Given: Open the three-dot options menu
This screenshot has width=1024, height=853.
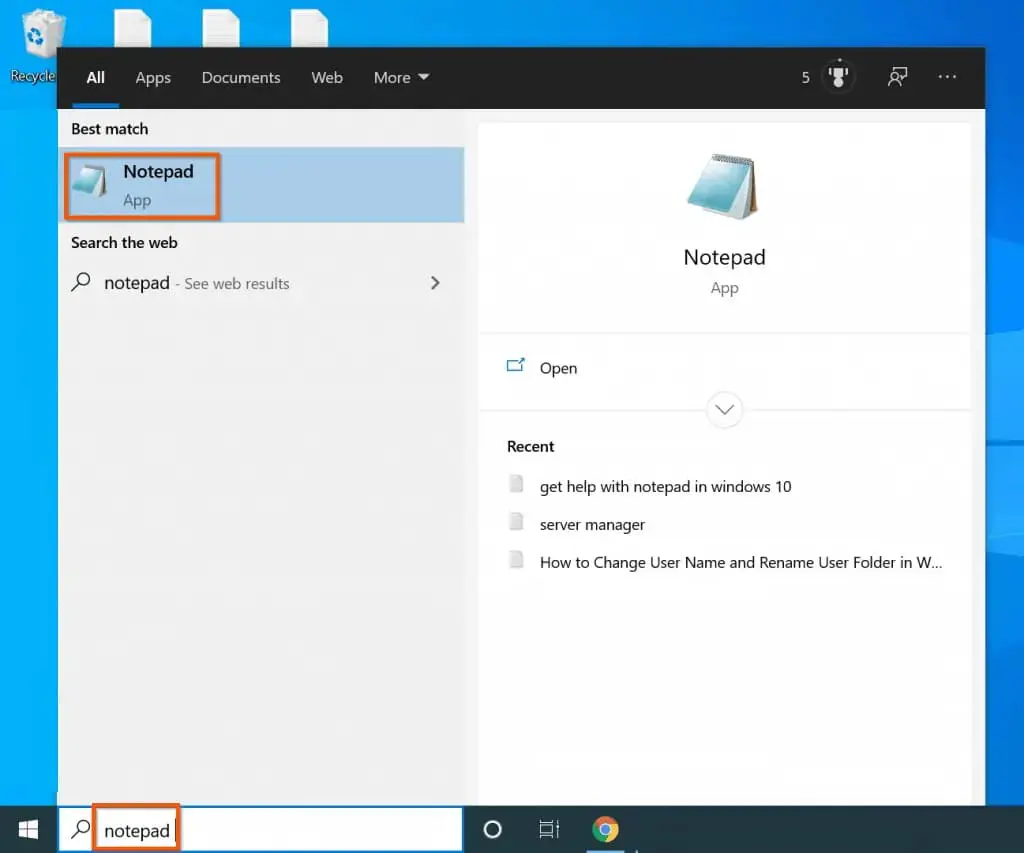Looking at the screenshot, I should [x=947, y=77].
